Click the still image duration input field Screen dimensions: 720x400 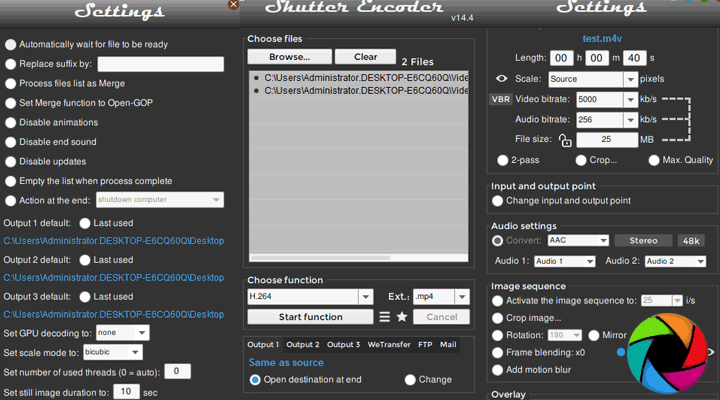point(125,392)
